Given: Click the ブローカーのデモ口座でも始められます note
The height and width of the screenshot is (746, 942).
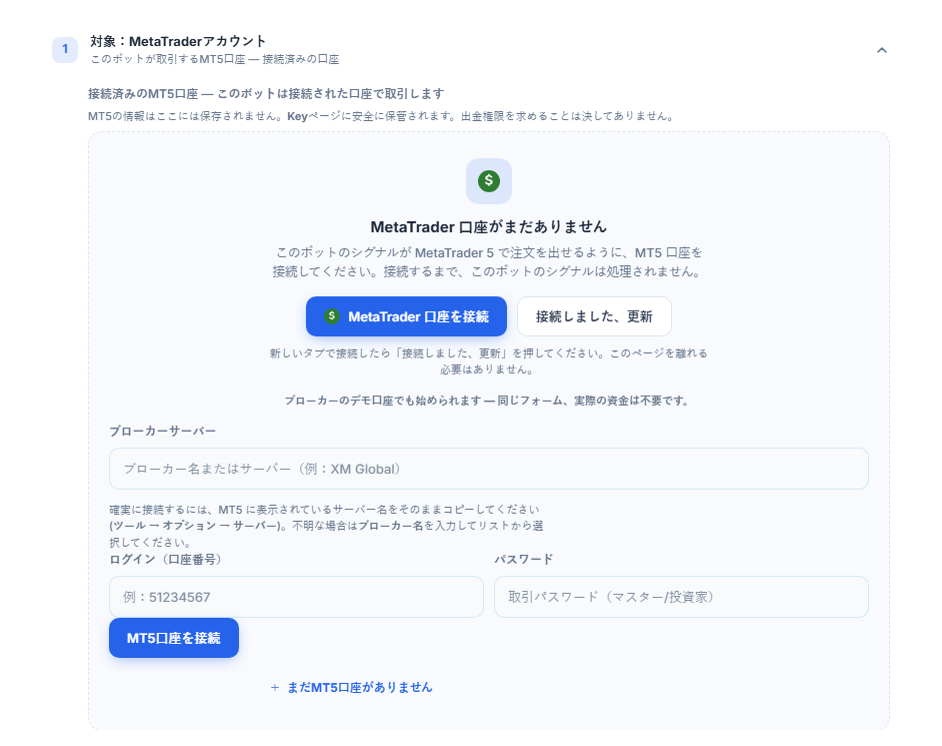Looking at the screenshot, I should point(487,401).
